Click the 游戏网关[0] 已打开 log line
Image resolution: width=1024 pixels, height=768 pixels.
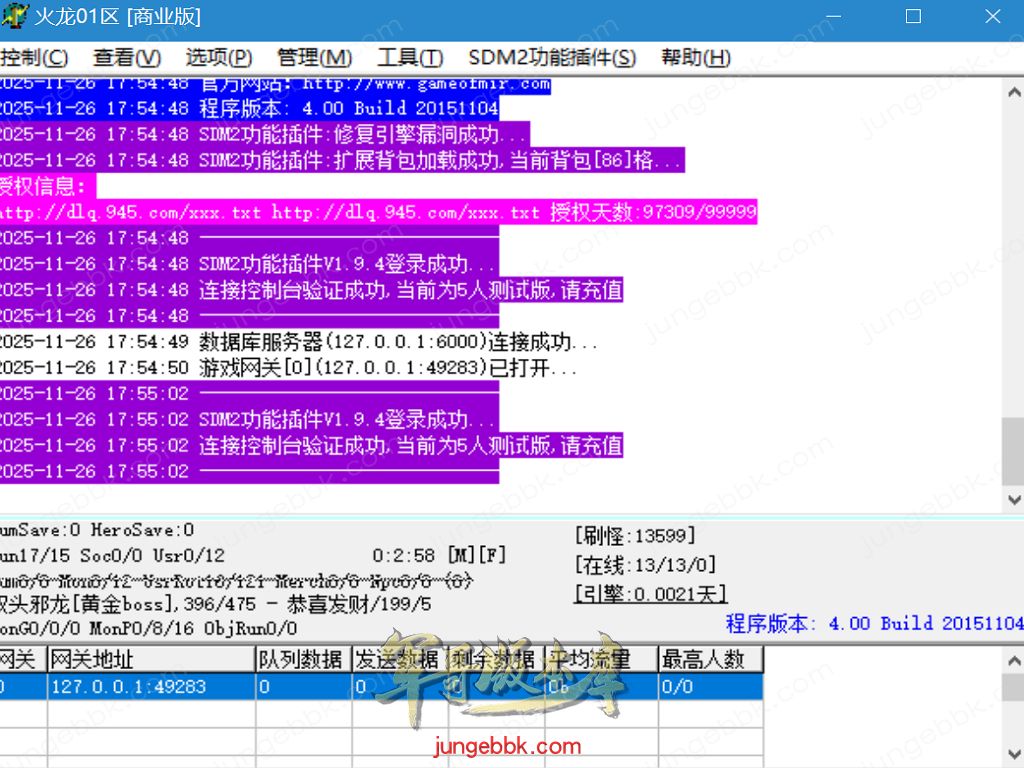(288, 368)
